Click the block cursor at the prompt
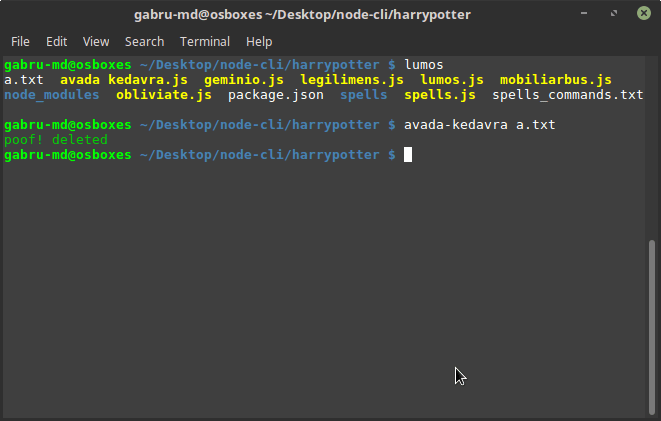The image size is (661, 421). [x=408, y=155]
